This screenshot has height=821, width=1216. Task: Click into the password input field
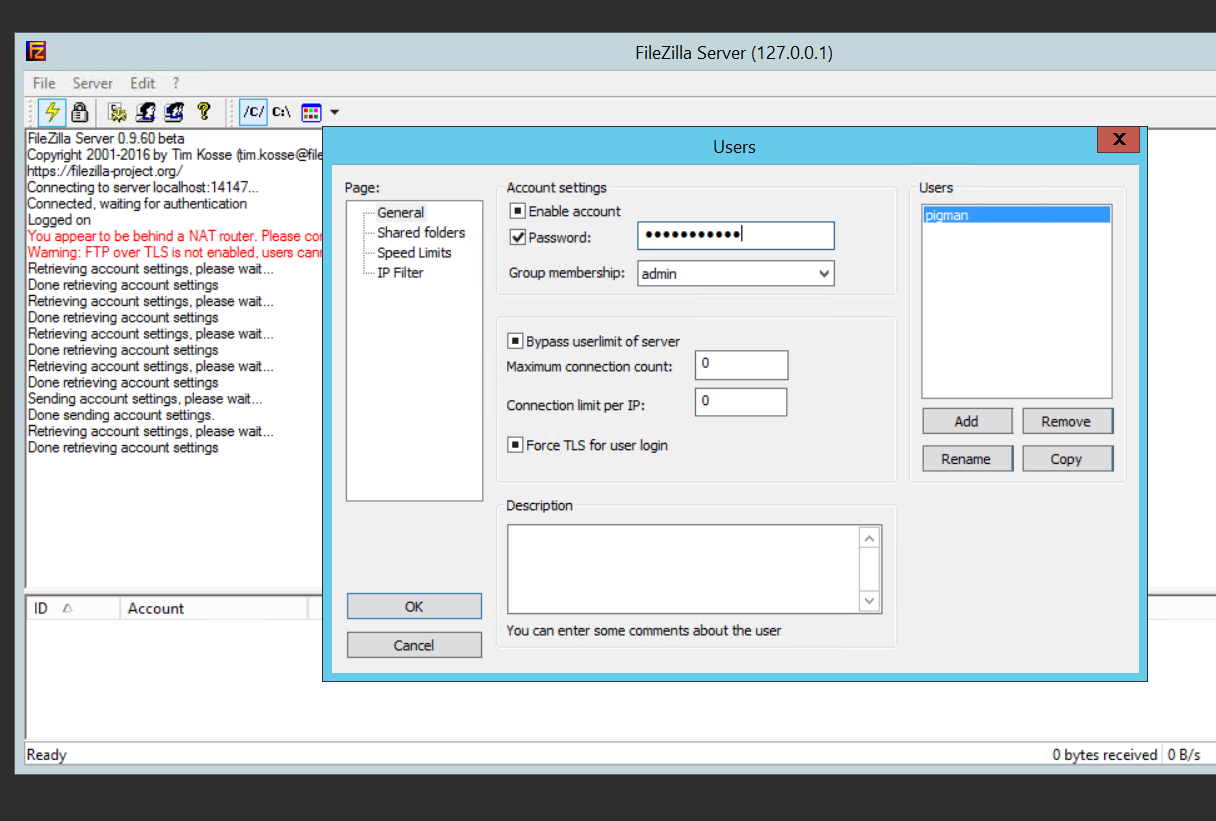736,235
